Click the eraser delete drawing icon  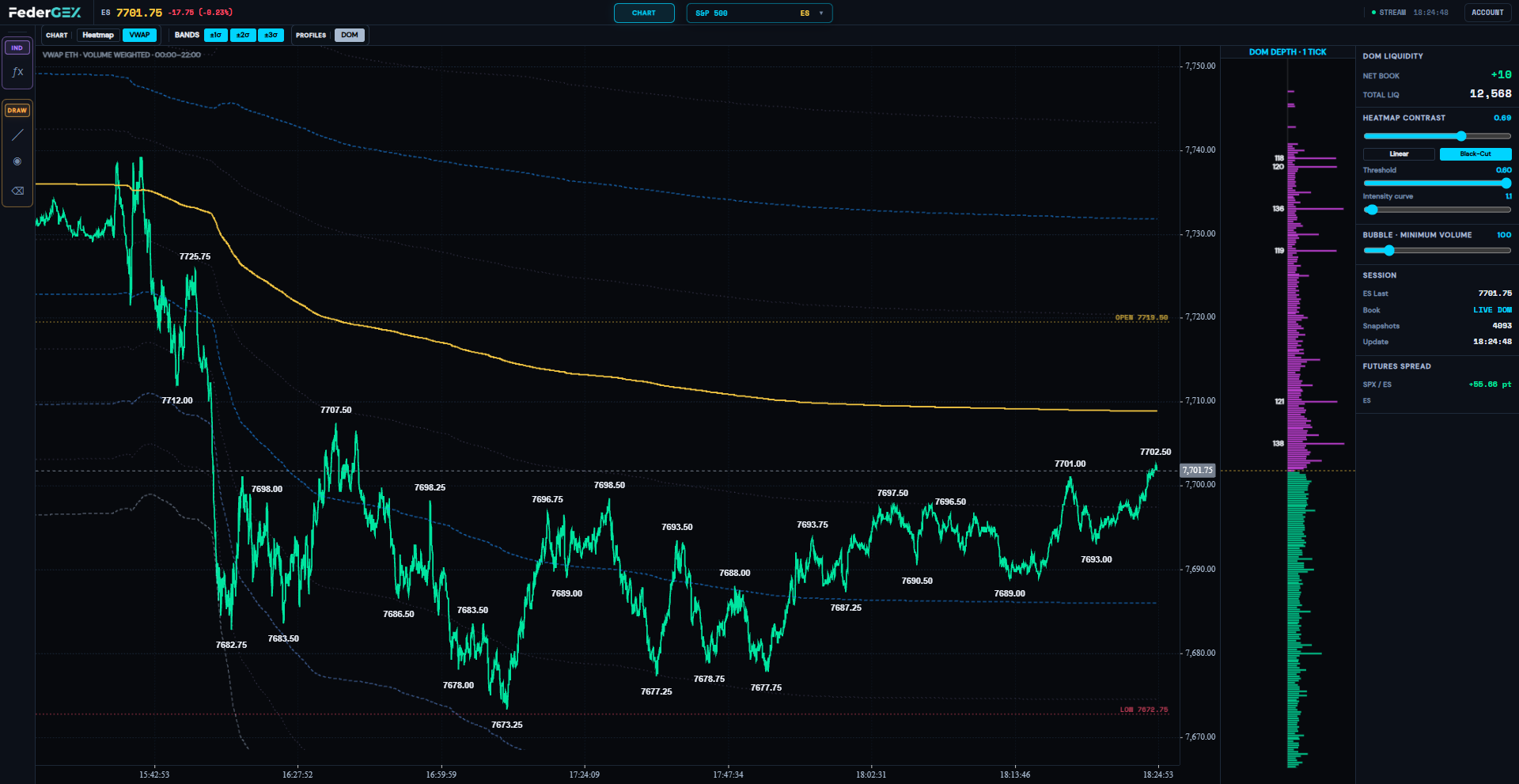pyautogui.click(x=17, y=191)
